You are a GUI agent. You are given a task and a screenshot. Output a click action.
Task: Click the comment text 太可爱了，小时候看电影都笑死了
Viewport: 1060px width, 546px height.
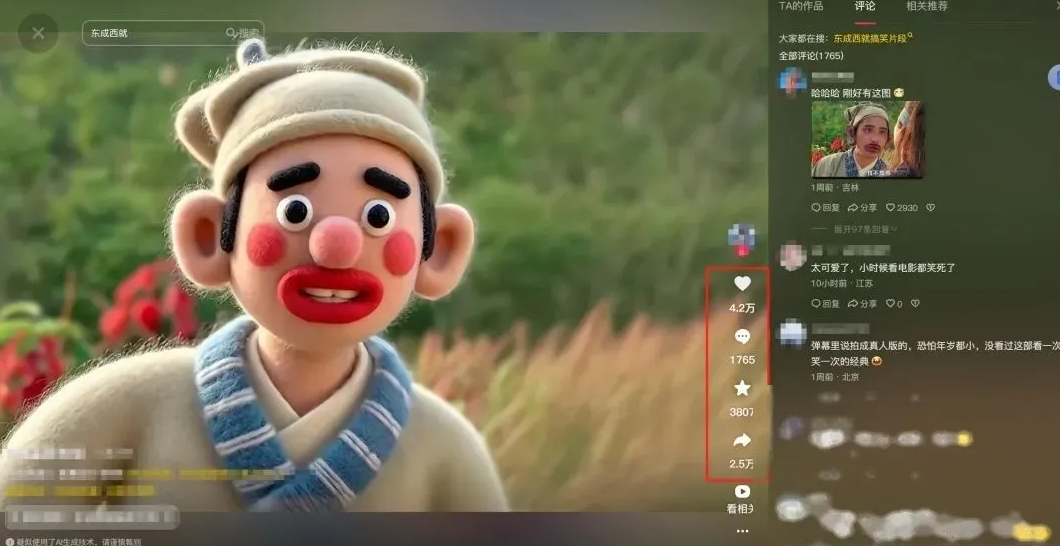point(883,268)
